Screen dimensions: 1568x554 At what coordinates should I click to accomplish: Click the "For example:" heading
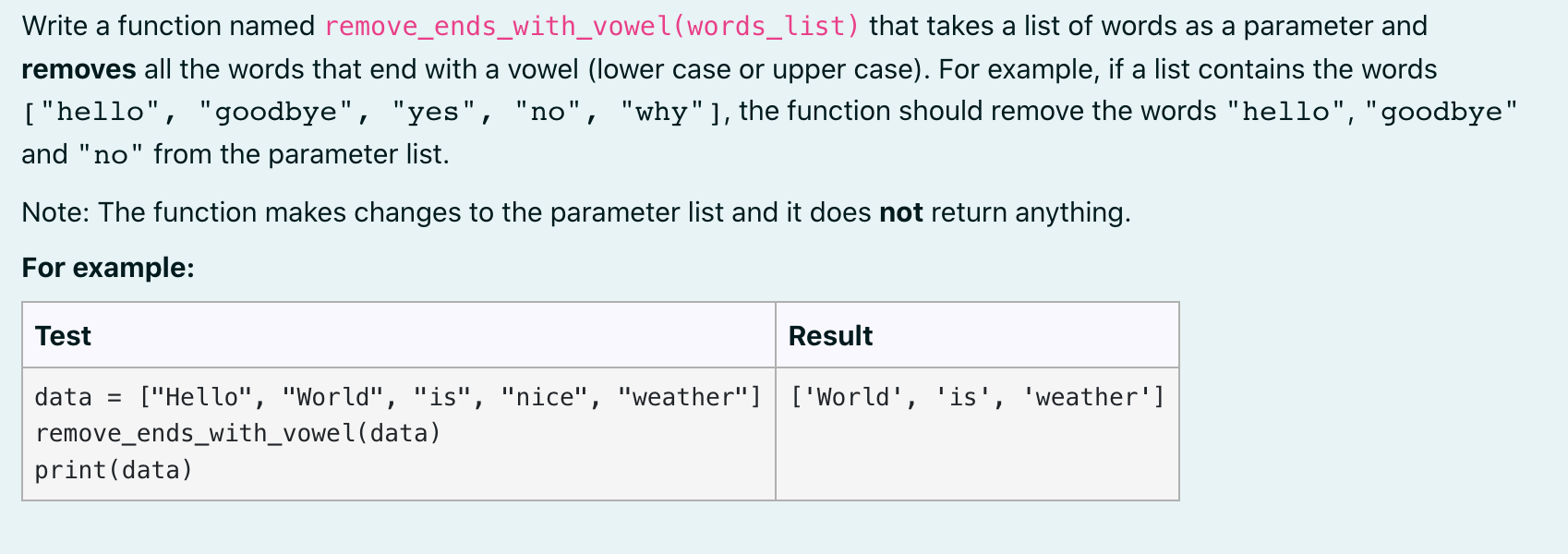click(108, 268)
